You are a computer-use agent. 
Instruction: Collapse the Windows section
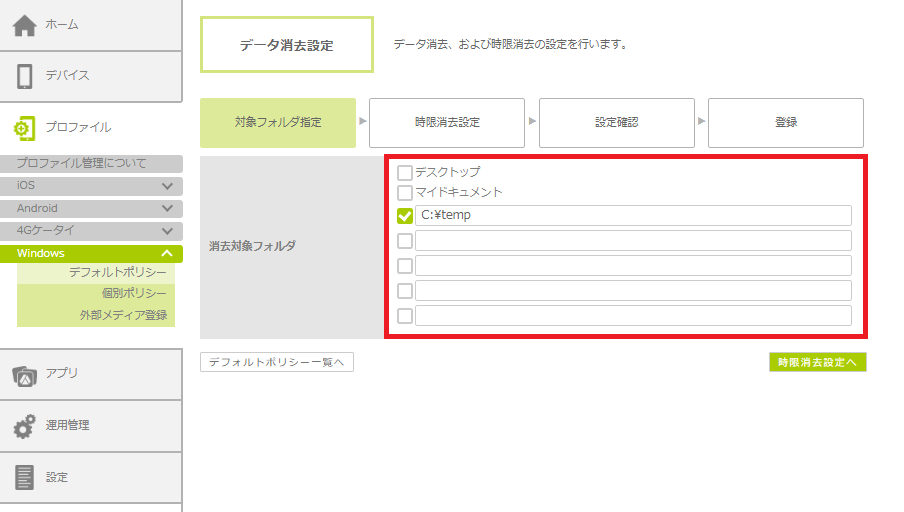[x=167, y=254]
